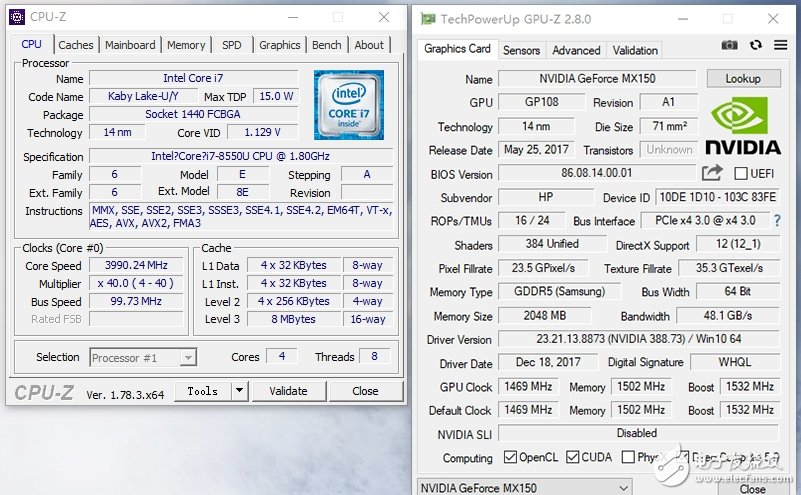
Task: Click the Cores value 4
Action: [282, 357]
